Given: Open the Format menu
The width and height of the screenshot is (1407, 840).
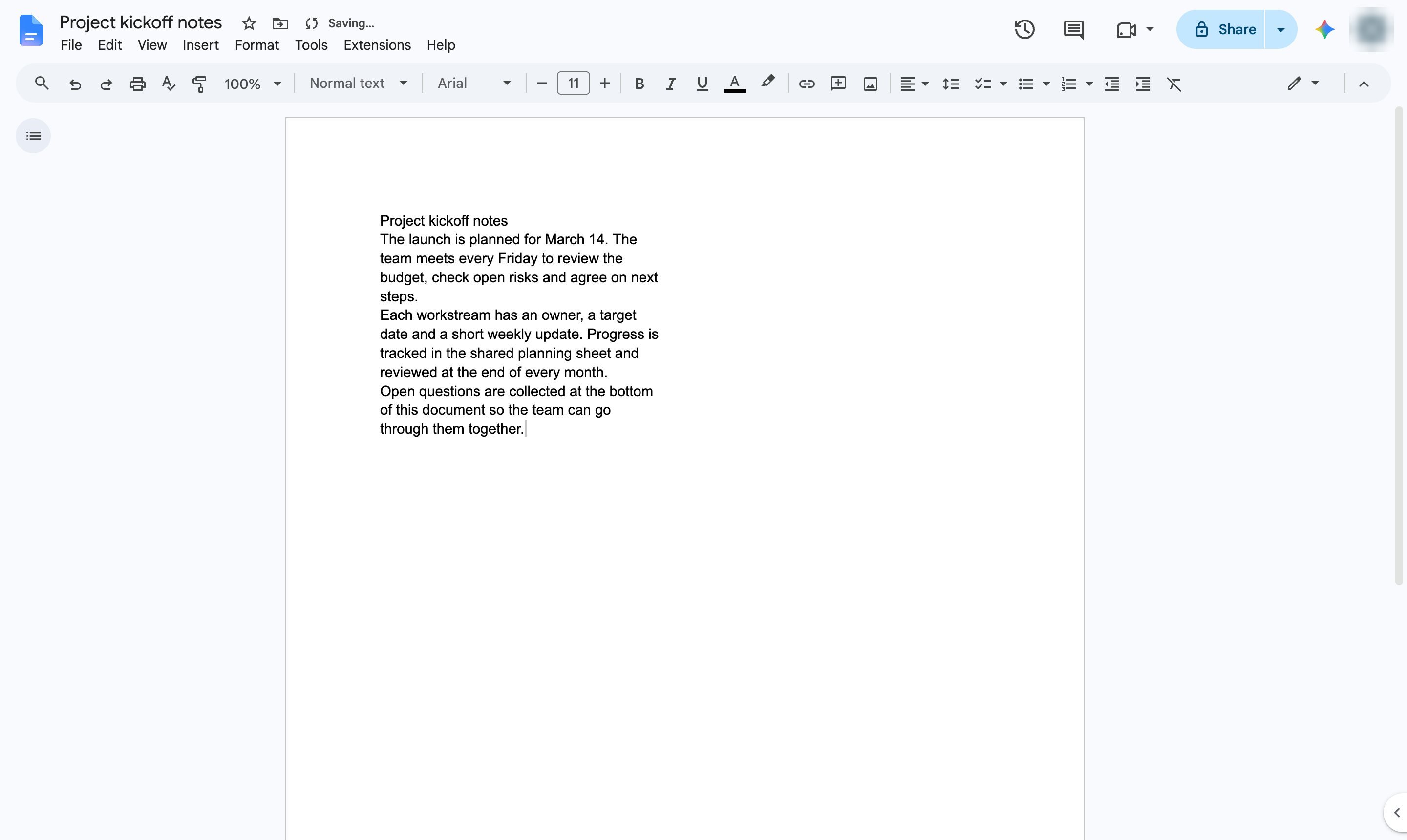Looking at the screenshot, I should pos(257,45).
